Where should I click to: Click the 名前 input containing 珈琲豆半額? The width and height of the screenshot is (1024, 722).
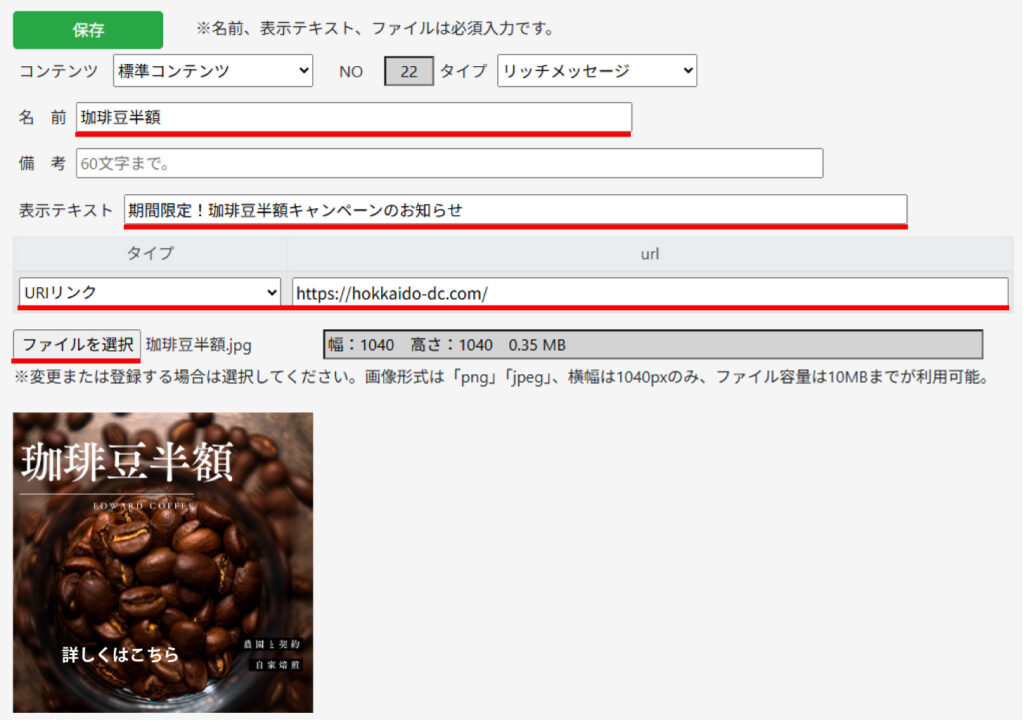pos(354,118)
